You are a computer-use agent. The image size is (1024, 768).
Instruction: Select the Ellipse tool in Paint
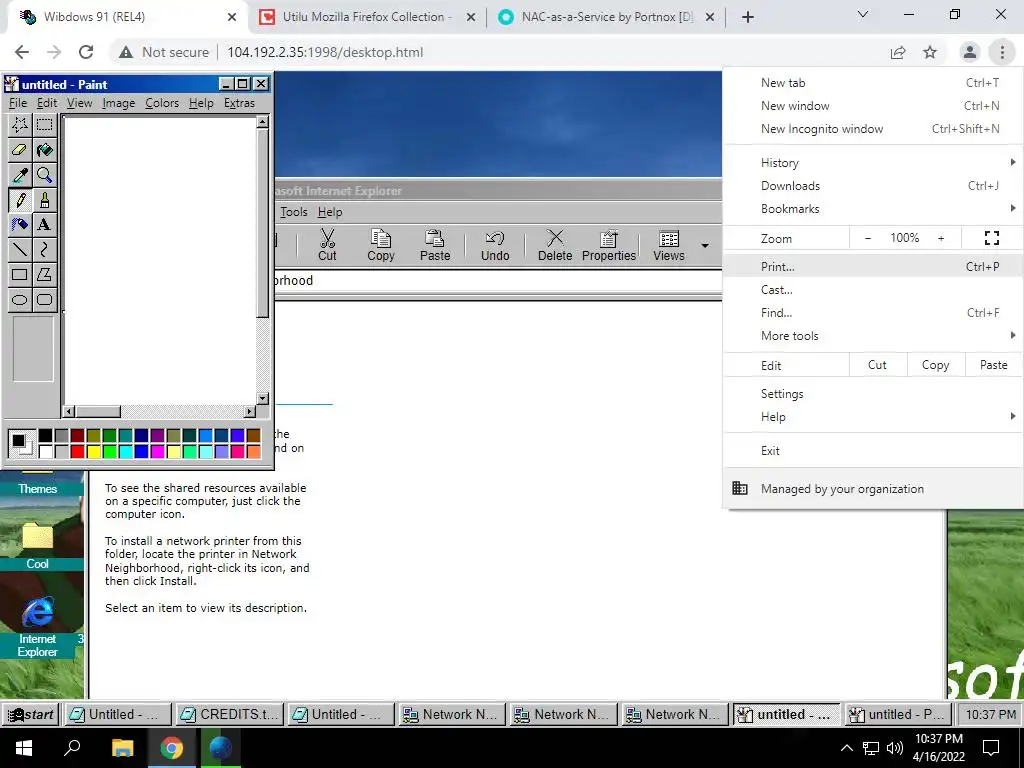pos(20,299)
